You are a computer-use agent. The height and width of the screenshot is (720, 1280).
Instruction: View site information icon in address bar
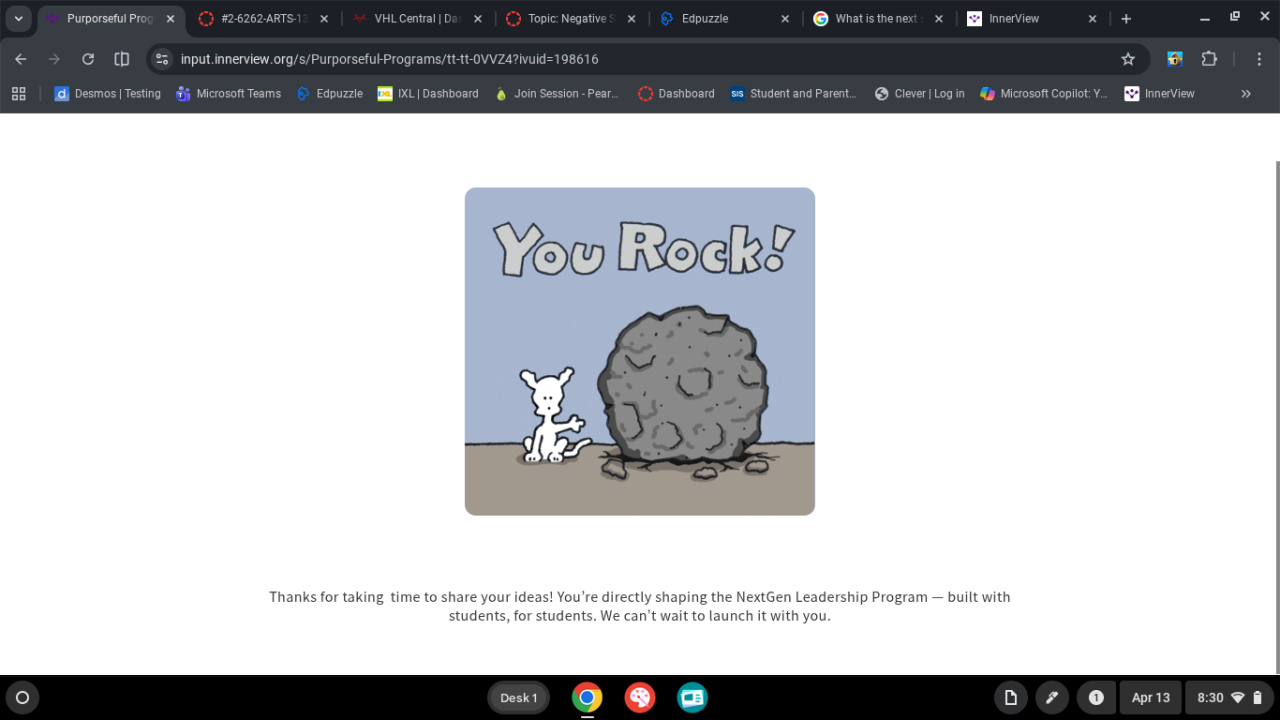pyautogui.click(x=163, y=59)
